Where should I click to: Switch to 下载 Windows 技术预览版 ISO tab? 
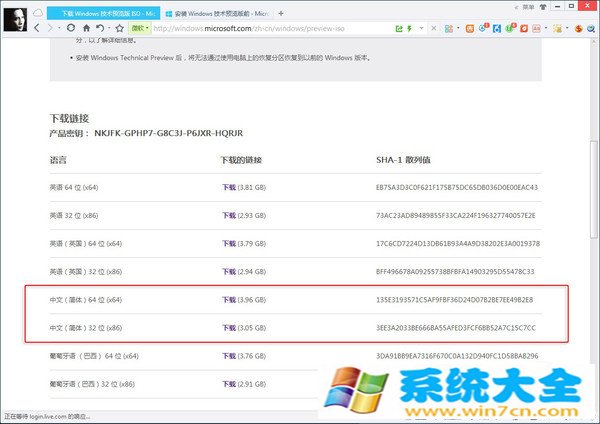coord(103,13)
